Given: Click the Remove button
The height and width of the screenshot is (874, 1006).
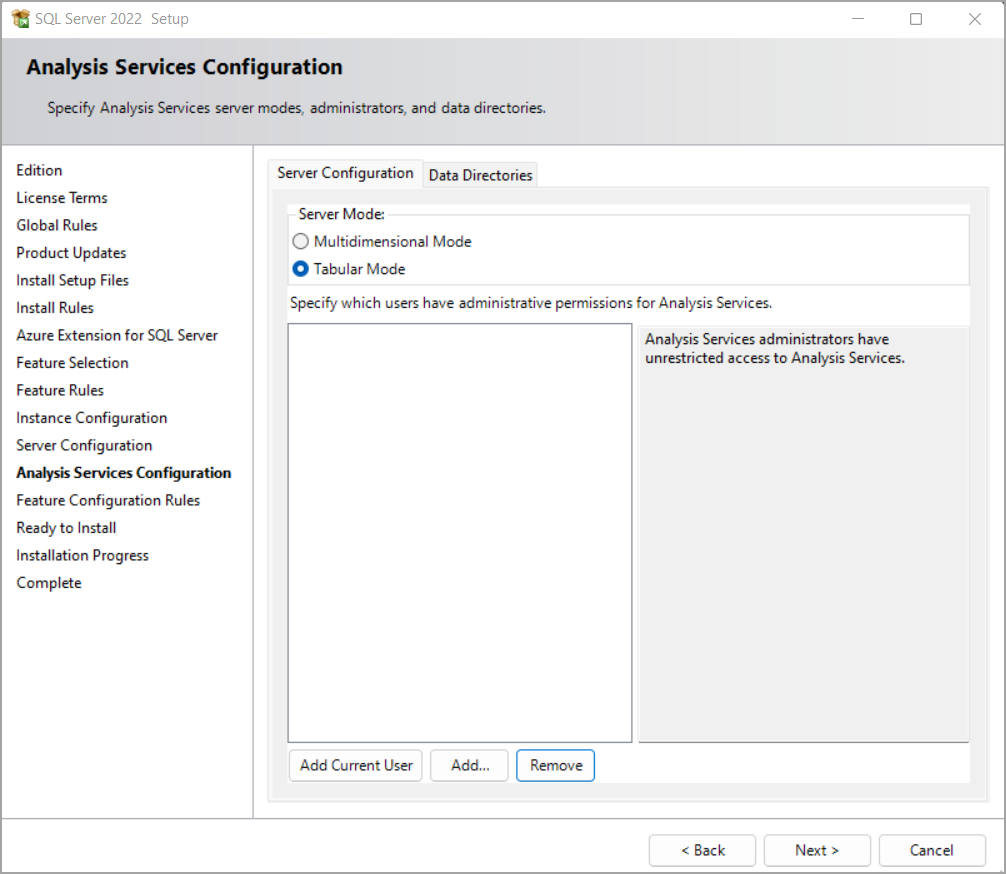Looking at the screenshot, I should coord(555,765).
